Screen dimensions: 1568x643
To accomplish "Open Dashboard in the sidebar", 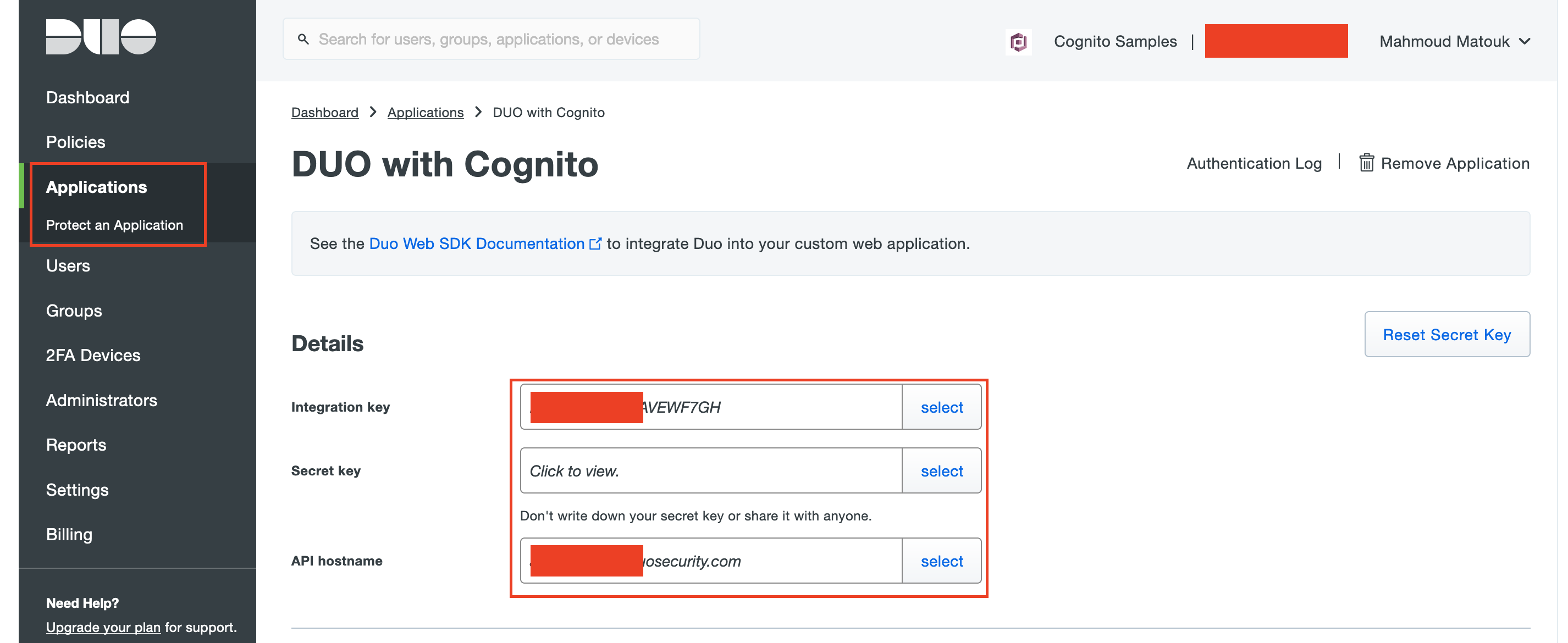I will (x=87, y=97).
